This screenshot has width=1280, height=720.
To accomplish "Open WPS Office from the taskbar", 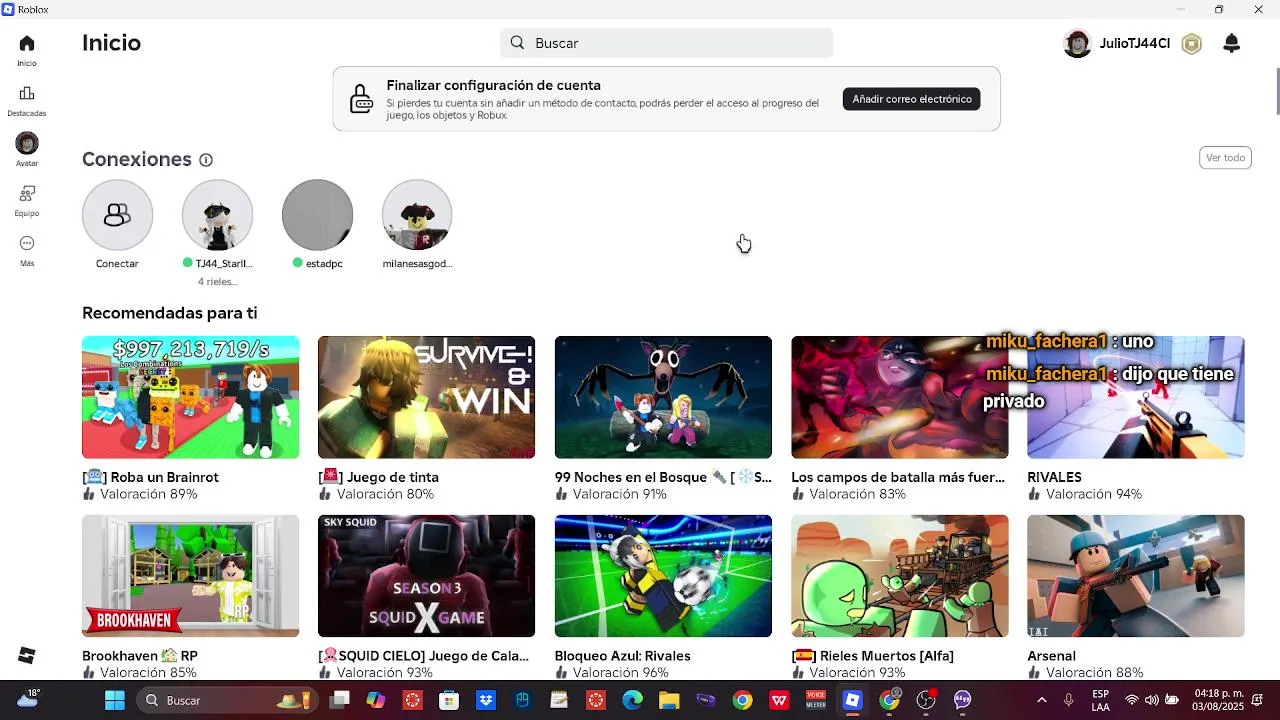I will point(779,700).
